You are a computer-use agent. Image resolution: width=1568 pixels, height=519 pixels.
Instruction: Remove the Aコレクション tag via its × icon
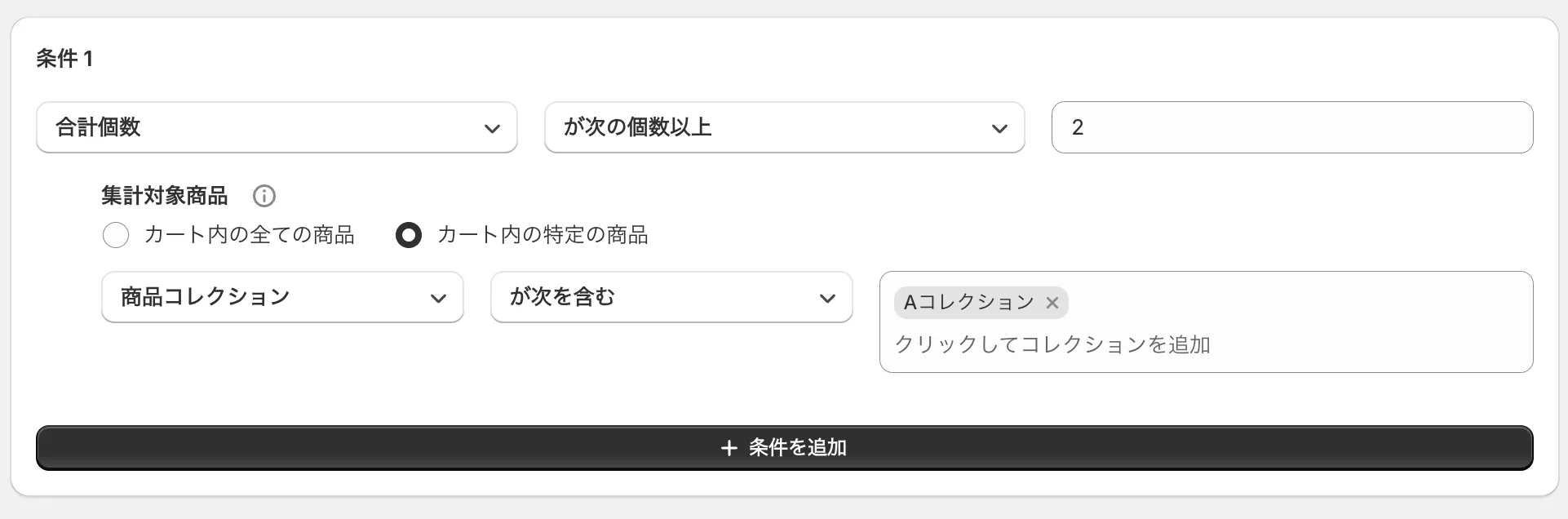click(1052, 303)
